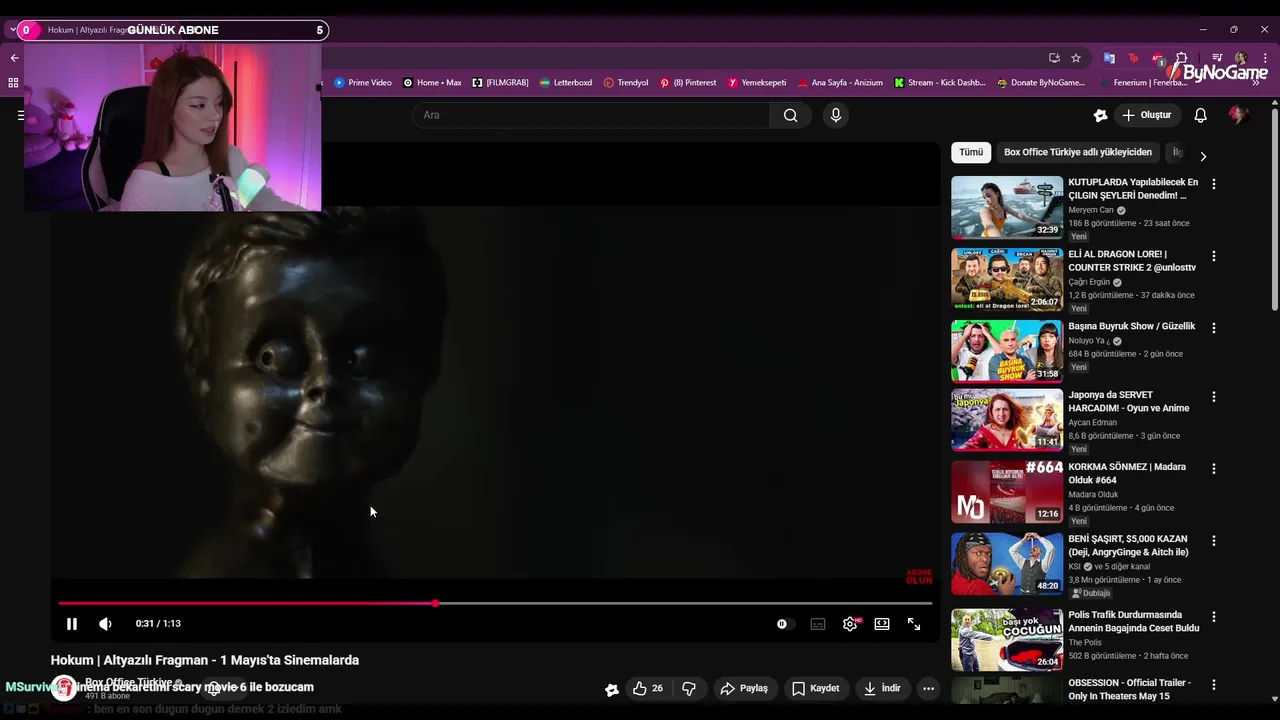
Task: Open OBSESSION Official Trailer video title
Action: [x=1130, y=689]
